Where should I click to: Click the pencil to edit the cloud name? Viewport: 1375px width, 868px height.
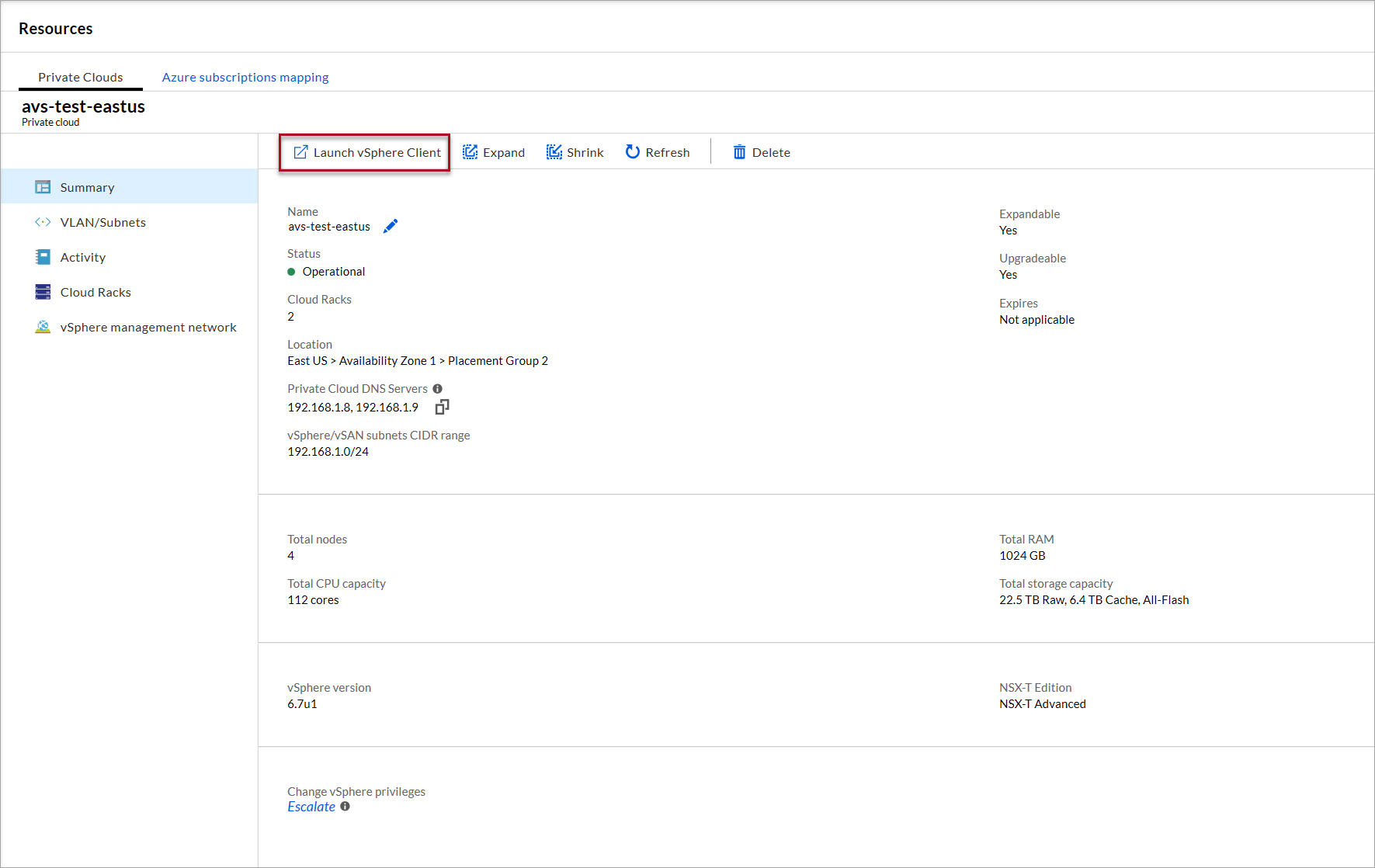[391, 226]
